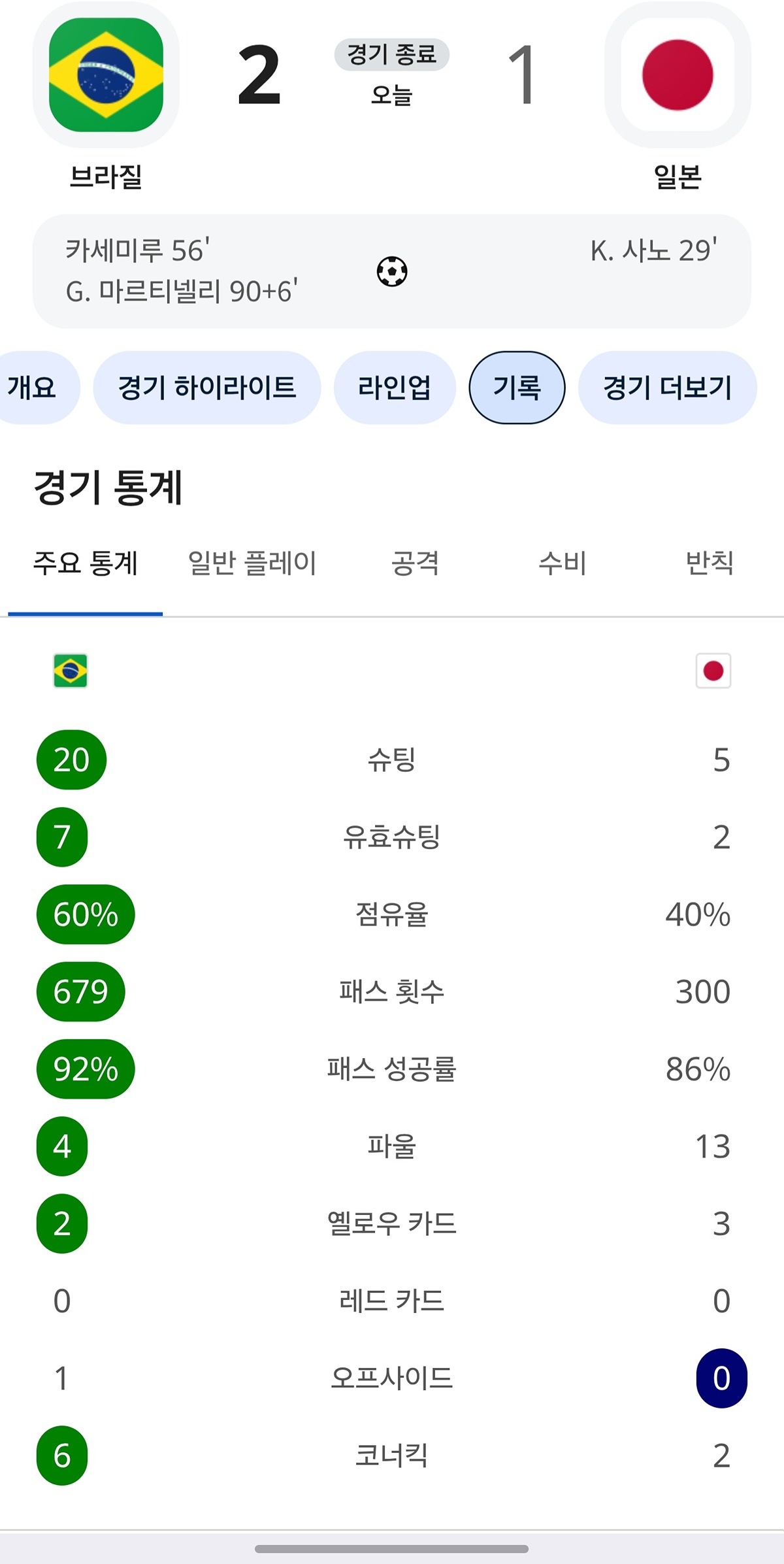Open the 공격 stats tab
The width and height of the screenshot is (784, 1564).
click(x=416, y=563)
